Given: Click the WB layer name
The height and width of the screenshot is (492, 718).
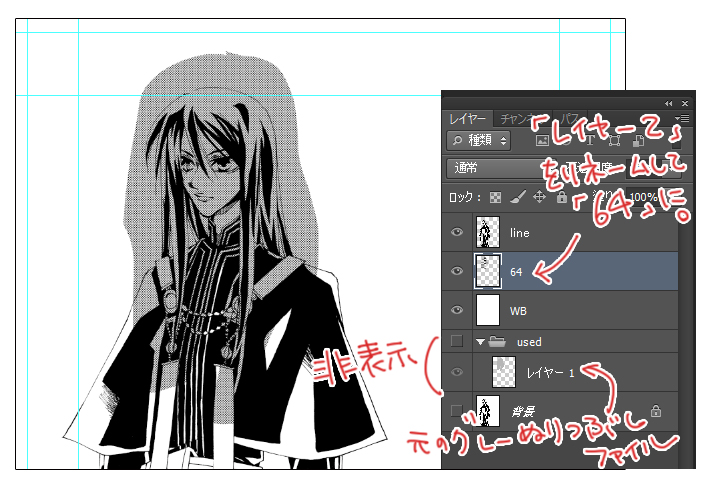Looking at the screenshot, I should 518,311.
